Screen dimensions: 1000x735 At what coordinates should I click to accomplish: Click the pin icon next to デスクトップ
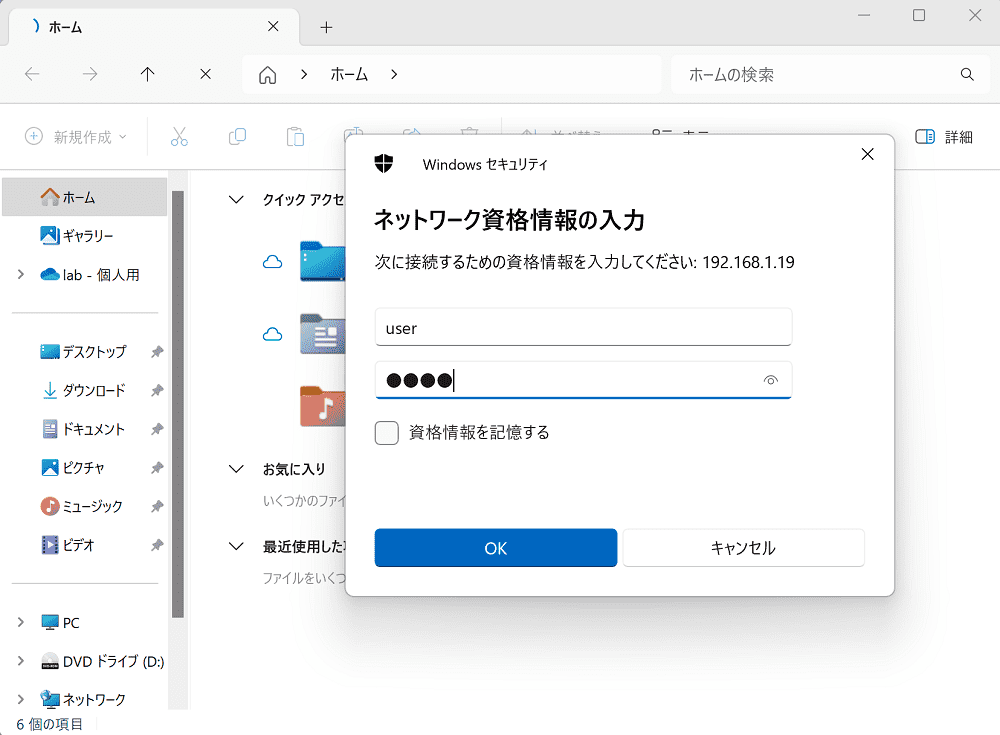click(157, 352)
